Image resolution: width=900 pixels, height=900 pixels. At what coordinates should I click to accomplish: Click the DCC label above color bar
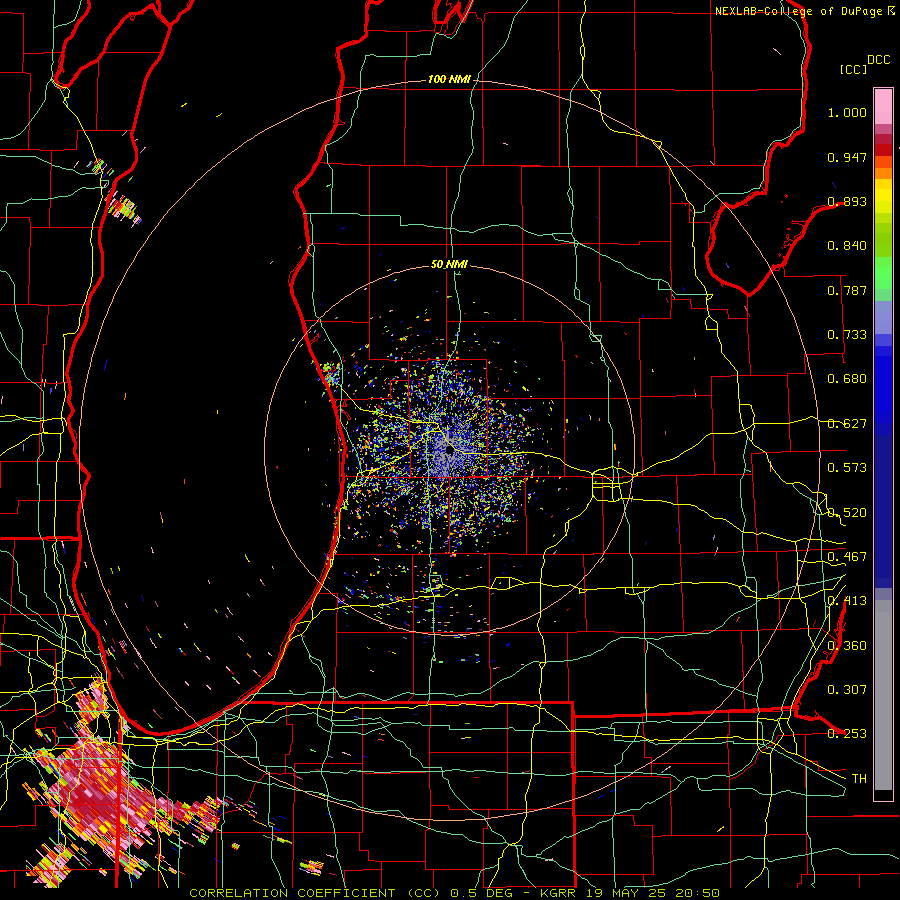[878, 60]
